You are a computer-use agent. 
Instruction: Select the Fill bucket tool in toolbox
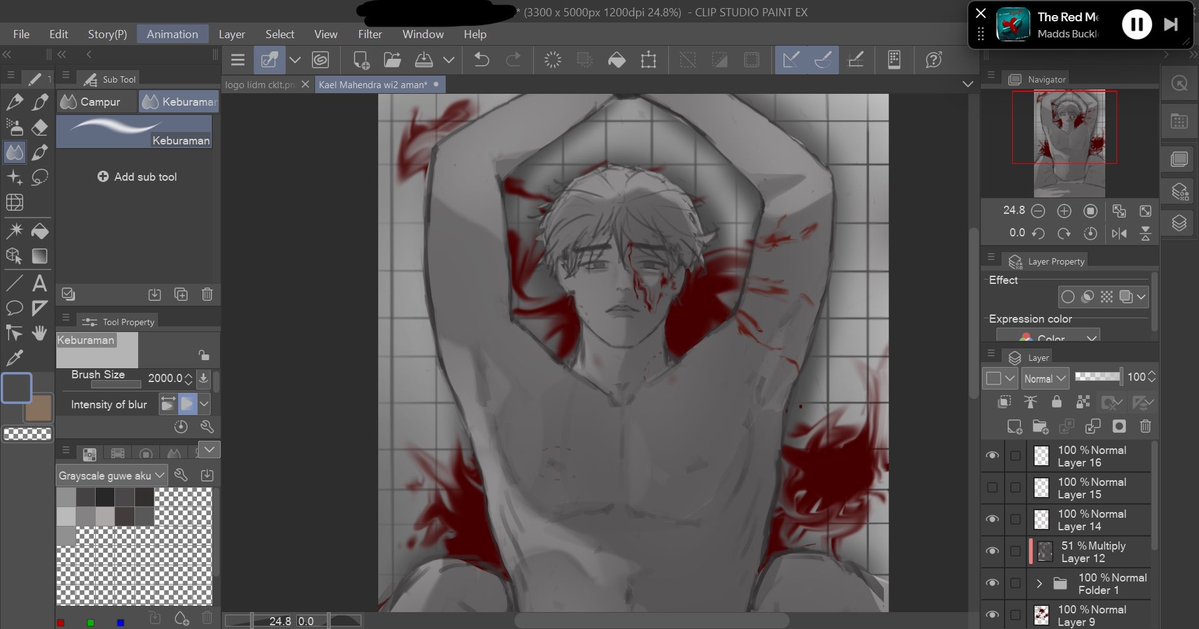coord(40,230)
